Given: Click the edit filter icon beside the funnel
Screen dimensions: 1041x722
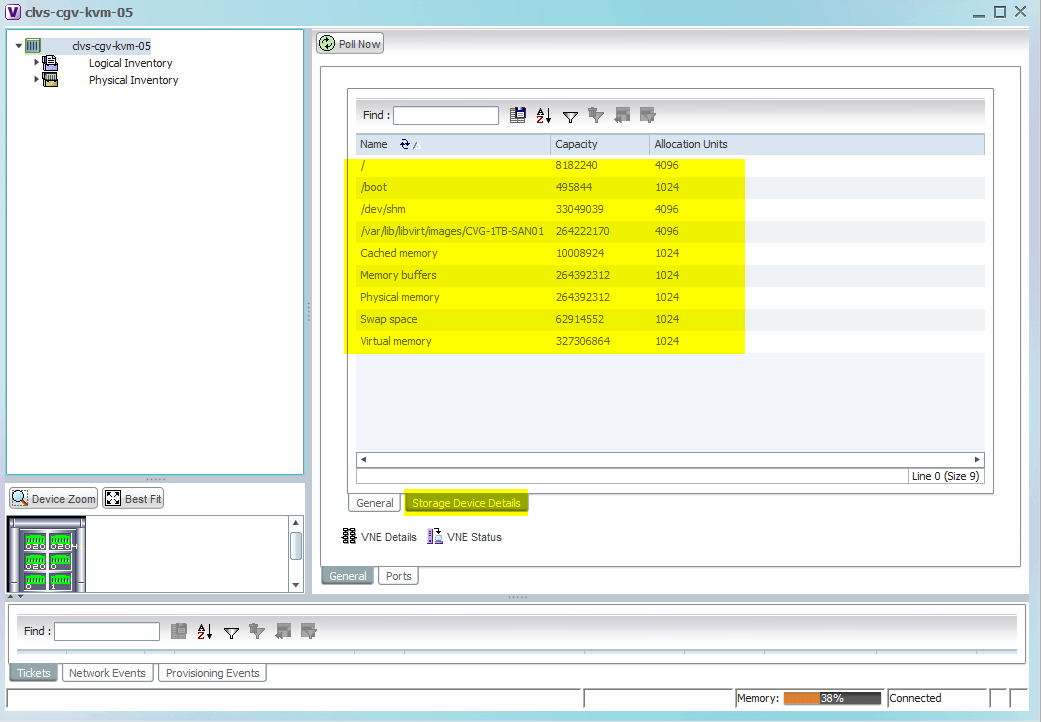Looking at the screenshot, I should (x=596, y=115).
